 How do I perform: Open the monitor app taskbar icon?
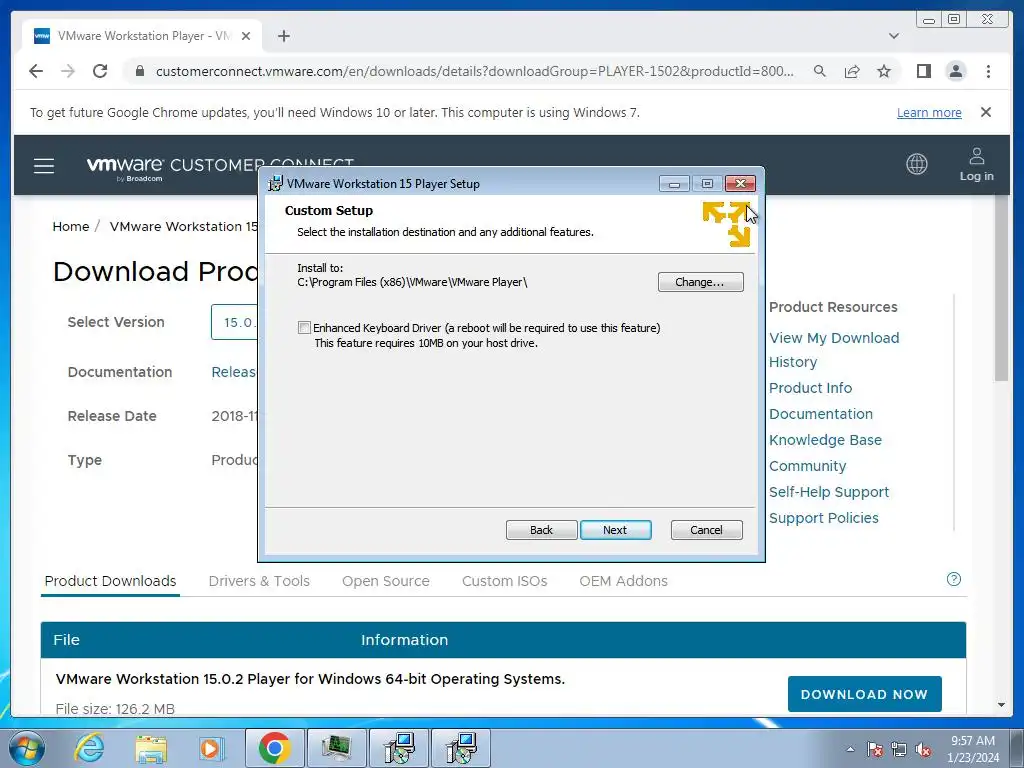point(336,748)
